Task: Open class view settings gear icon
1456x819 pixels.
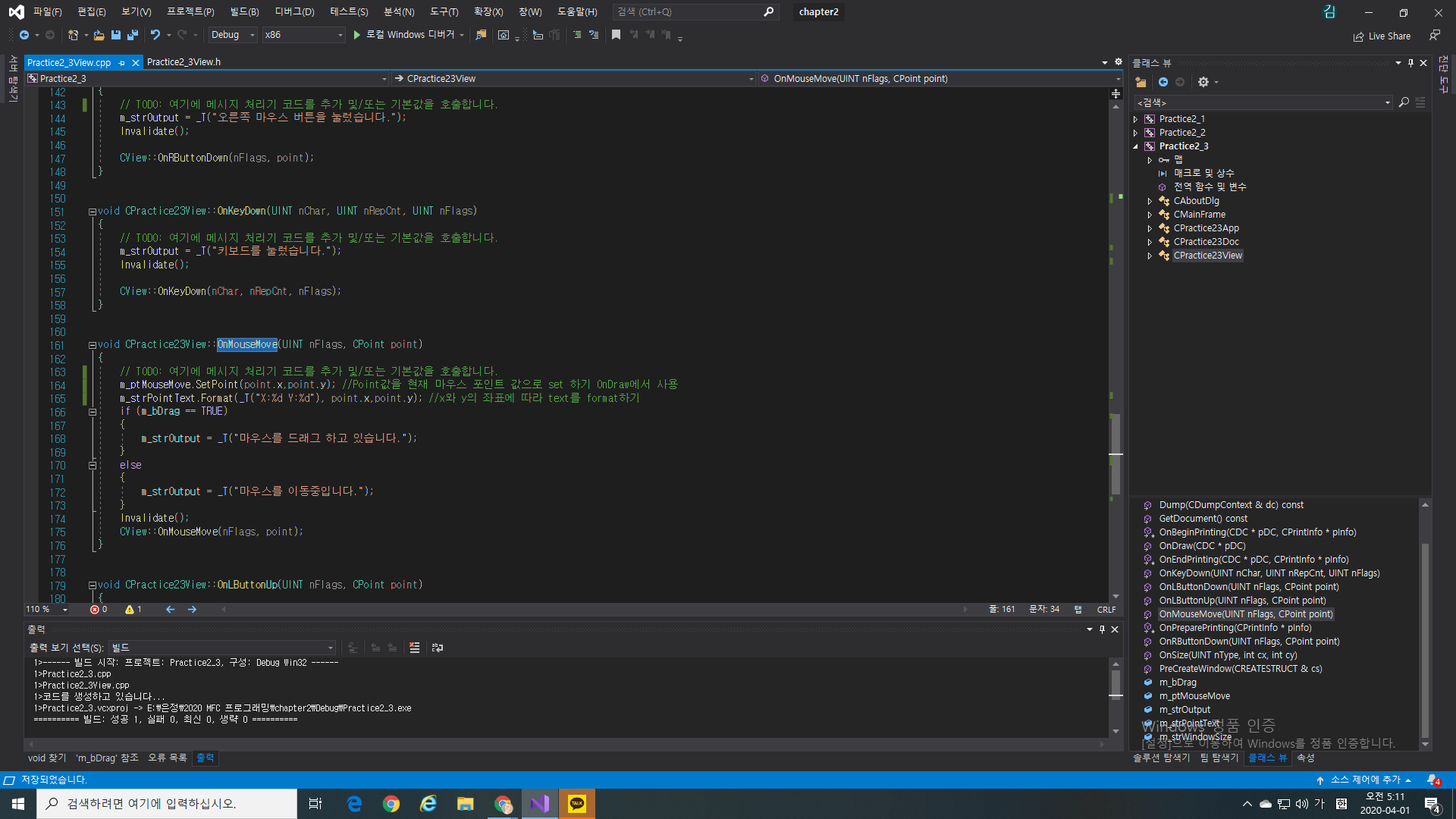Action: pyautogui.click(x=1203, y=82)
